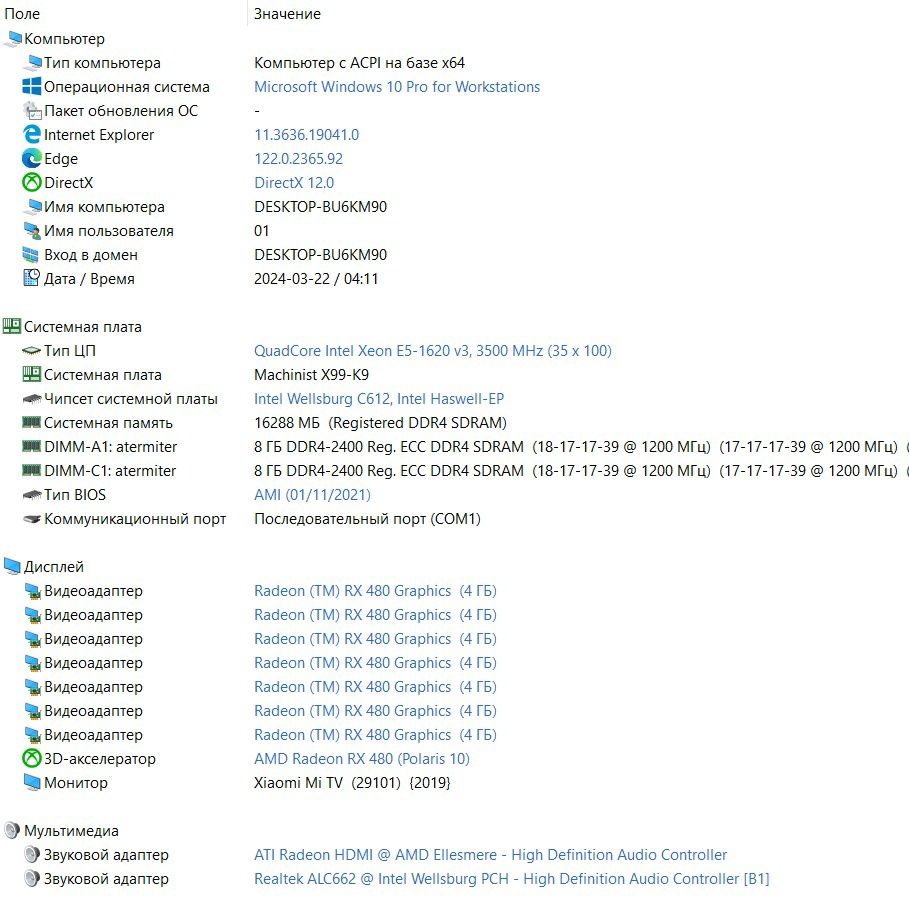Click the Поле column header
Viewport: 909px width, 904px height.
22,13
